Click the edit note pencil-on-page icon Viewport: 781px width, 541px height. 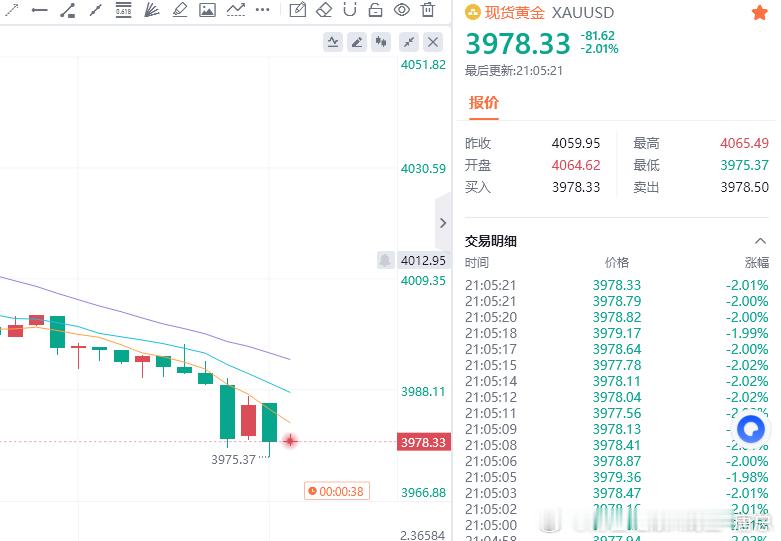[x=297, y=9]
